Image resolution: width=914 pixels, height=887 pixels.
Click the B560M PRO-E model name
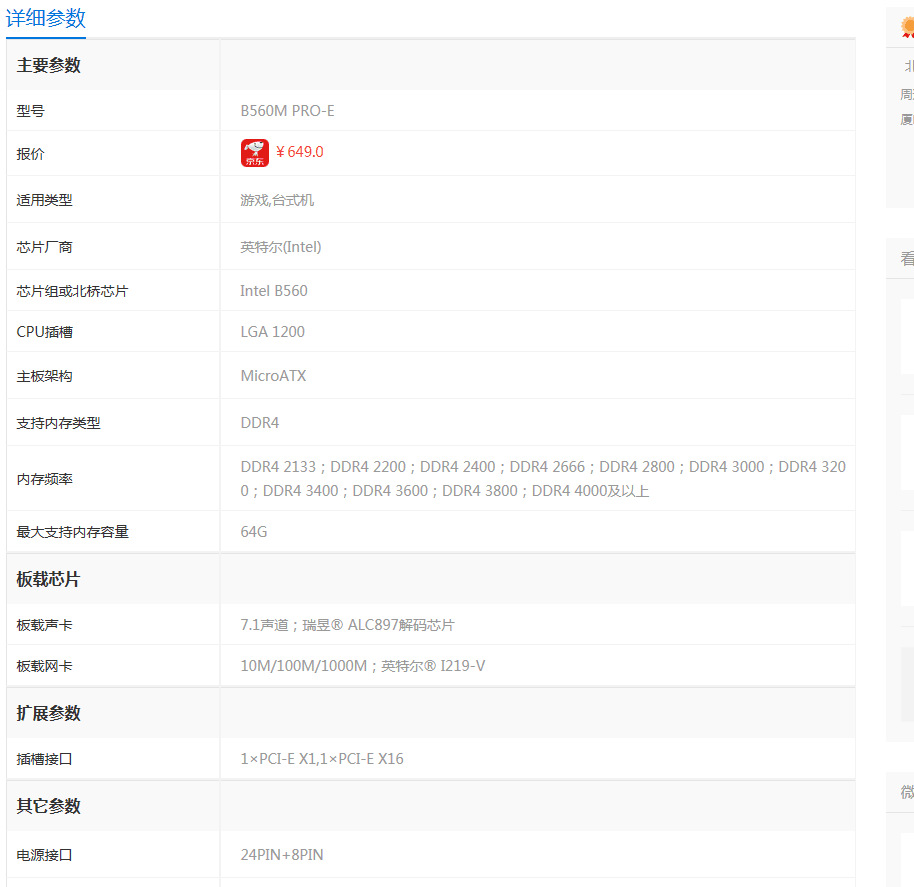click(x=287, y=111)
